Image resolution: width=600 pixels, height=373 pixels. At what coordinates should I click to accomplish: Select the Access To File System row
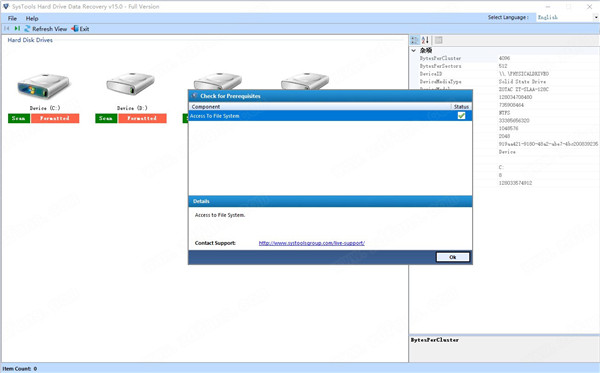click(330, 116)
